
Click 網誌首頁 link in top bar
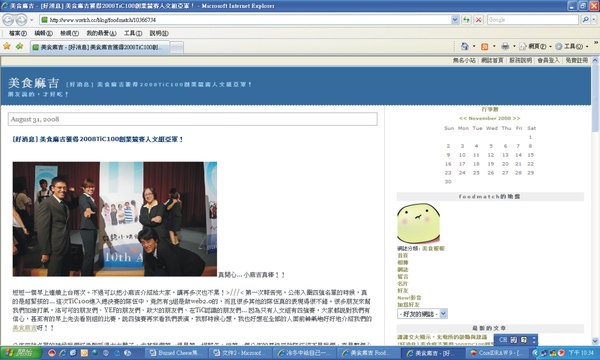click(492, 60)
